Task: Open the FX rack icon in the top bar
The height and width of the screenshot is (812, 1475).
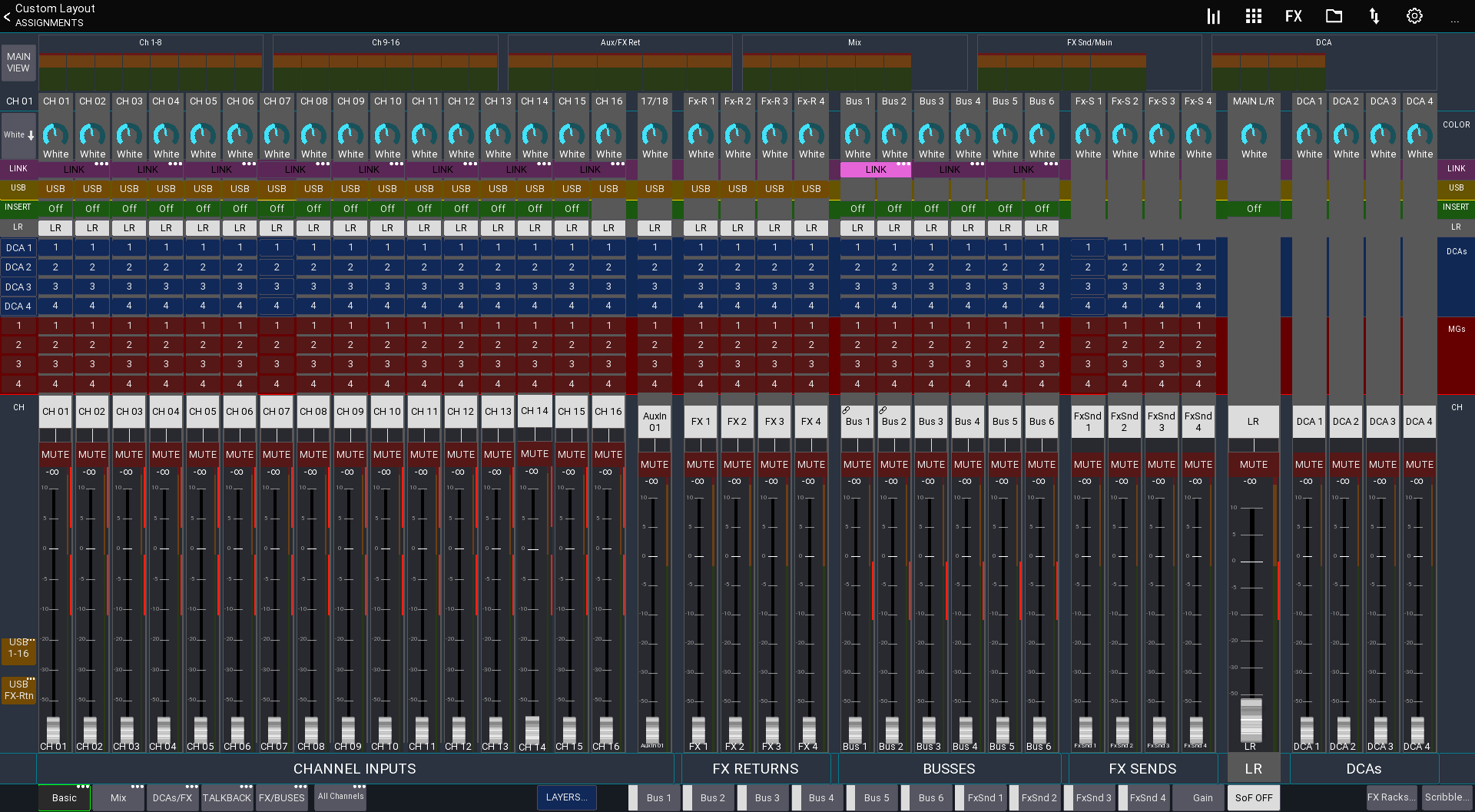Action: point(1294,15)
